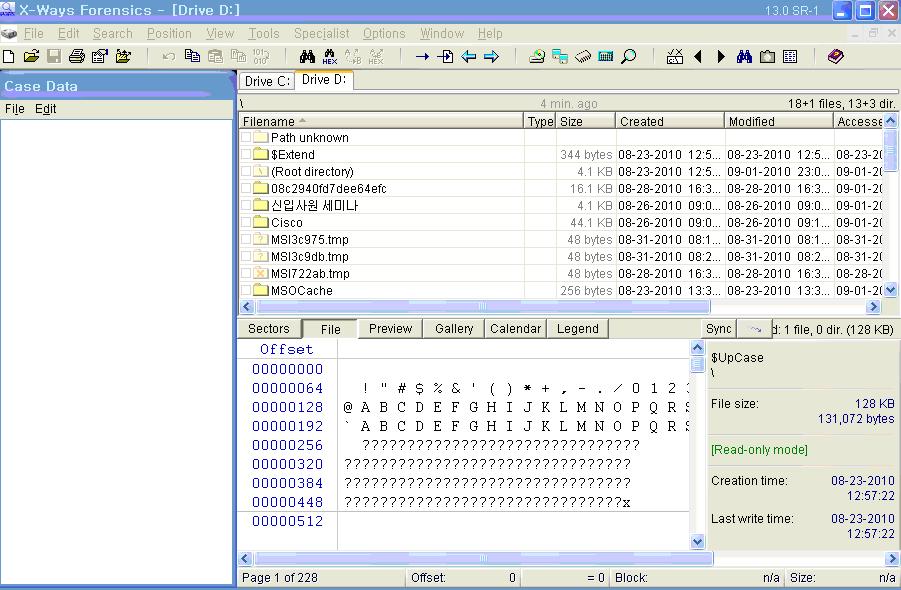Click the Open file folder icon
The image size is (901, 590).
[32, 56]
